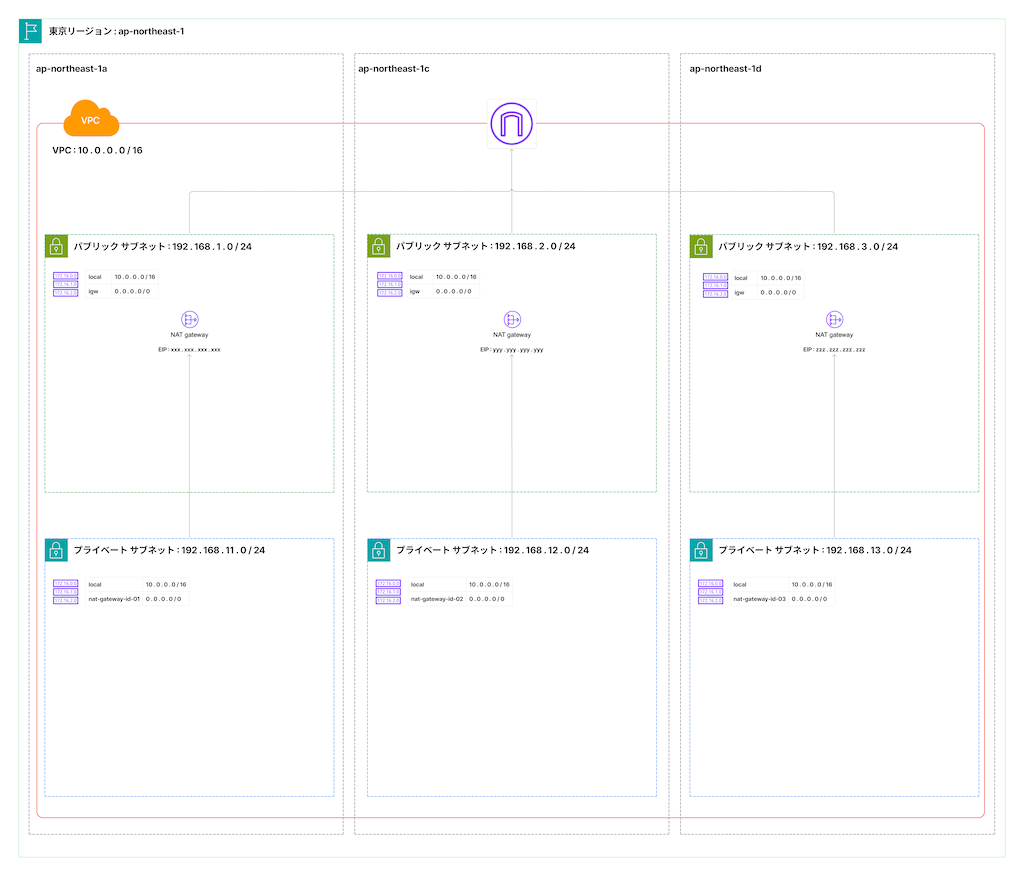Select the route table icon in subnet 192.168.1.0/24

click(x=65, y=284)
